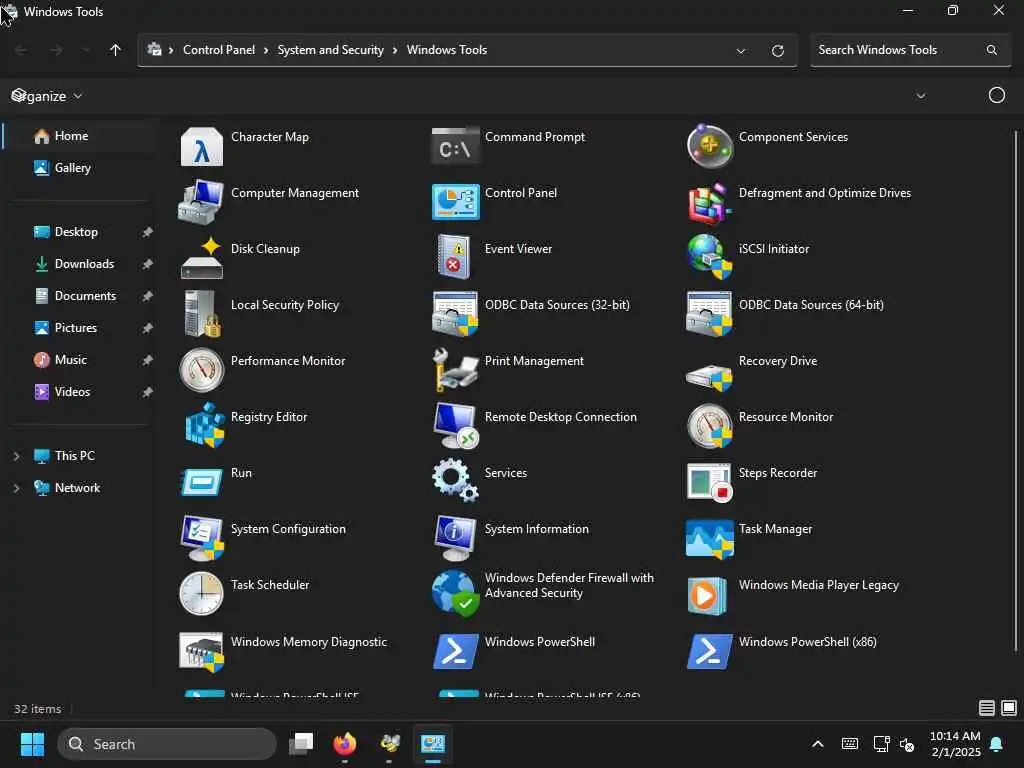Open the Control Panel icon
This screenshot has width=1024, height=768.
[455, 202]
